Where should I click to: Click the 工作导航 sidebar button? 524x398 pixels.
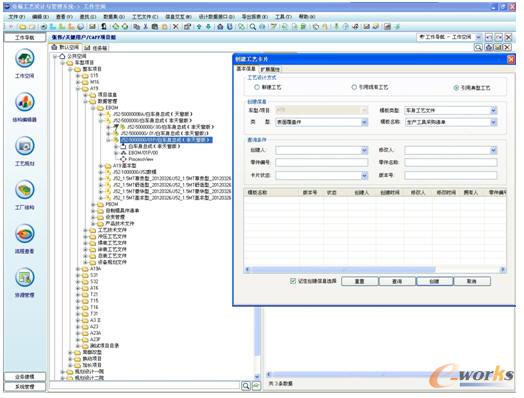[x=25, y=37]
